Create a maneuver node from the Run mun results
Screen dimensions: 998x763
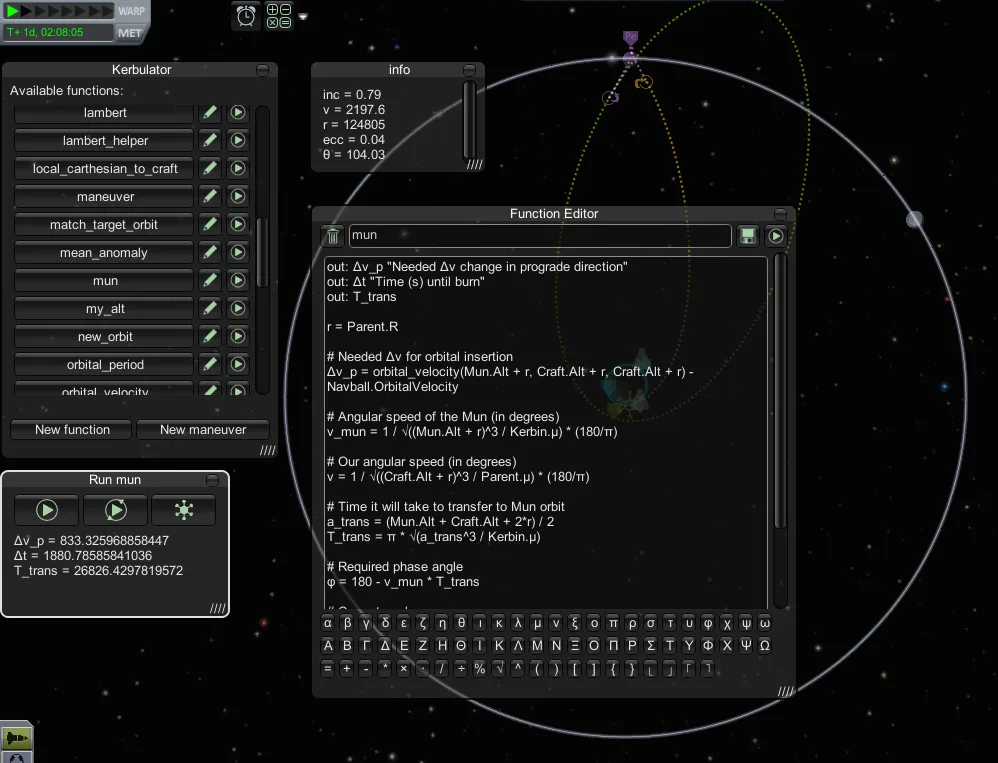tap(184, 510)
